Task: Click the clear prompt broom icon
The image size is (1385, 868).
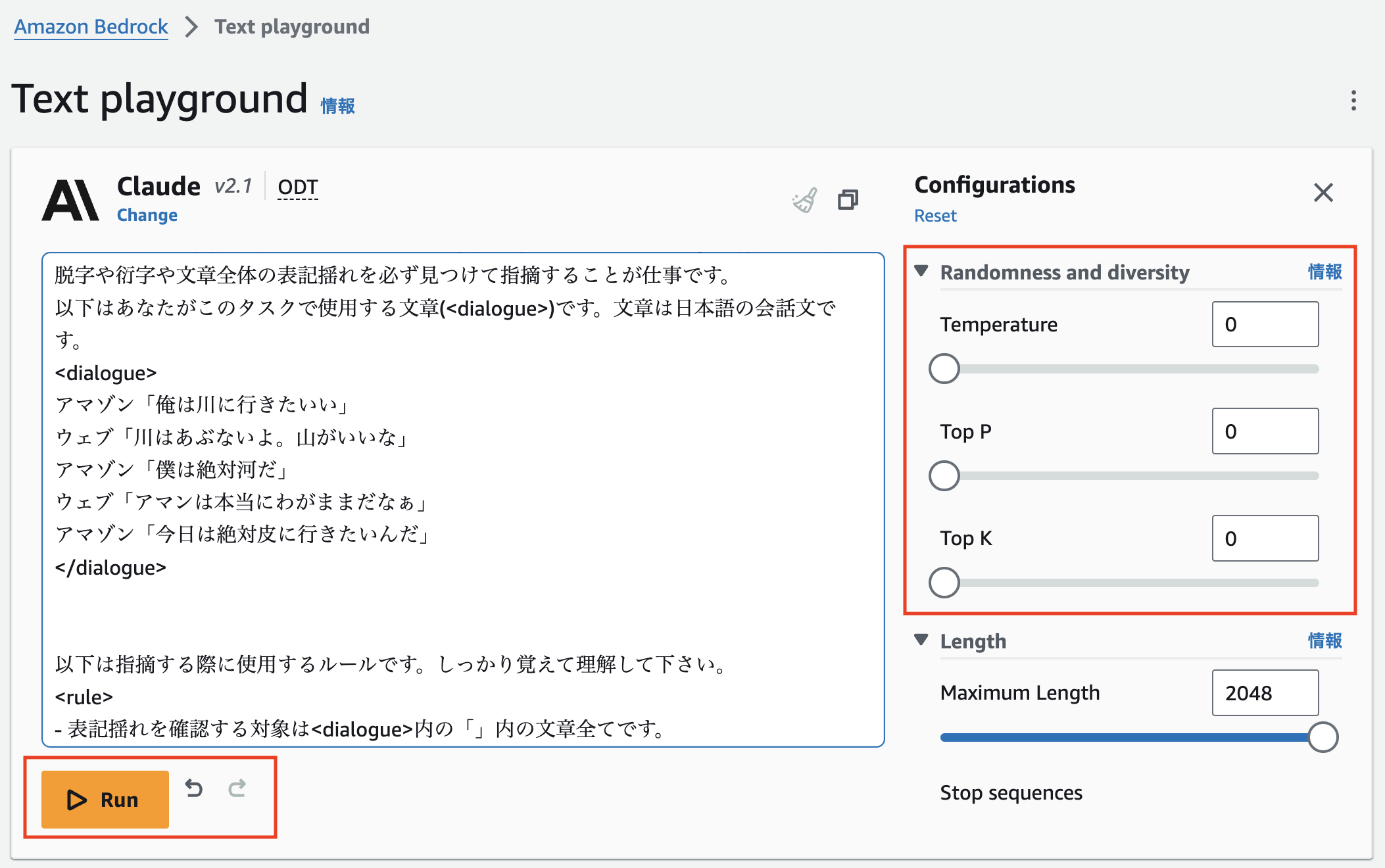Action: (x=804, y=200)
